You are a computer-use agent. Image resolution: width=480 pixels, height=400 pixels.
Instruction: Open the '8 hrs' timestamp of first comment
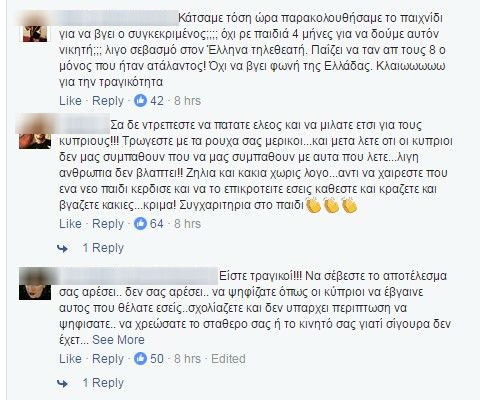[187, 101]
